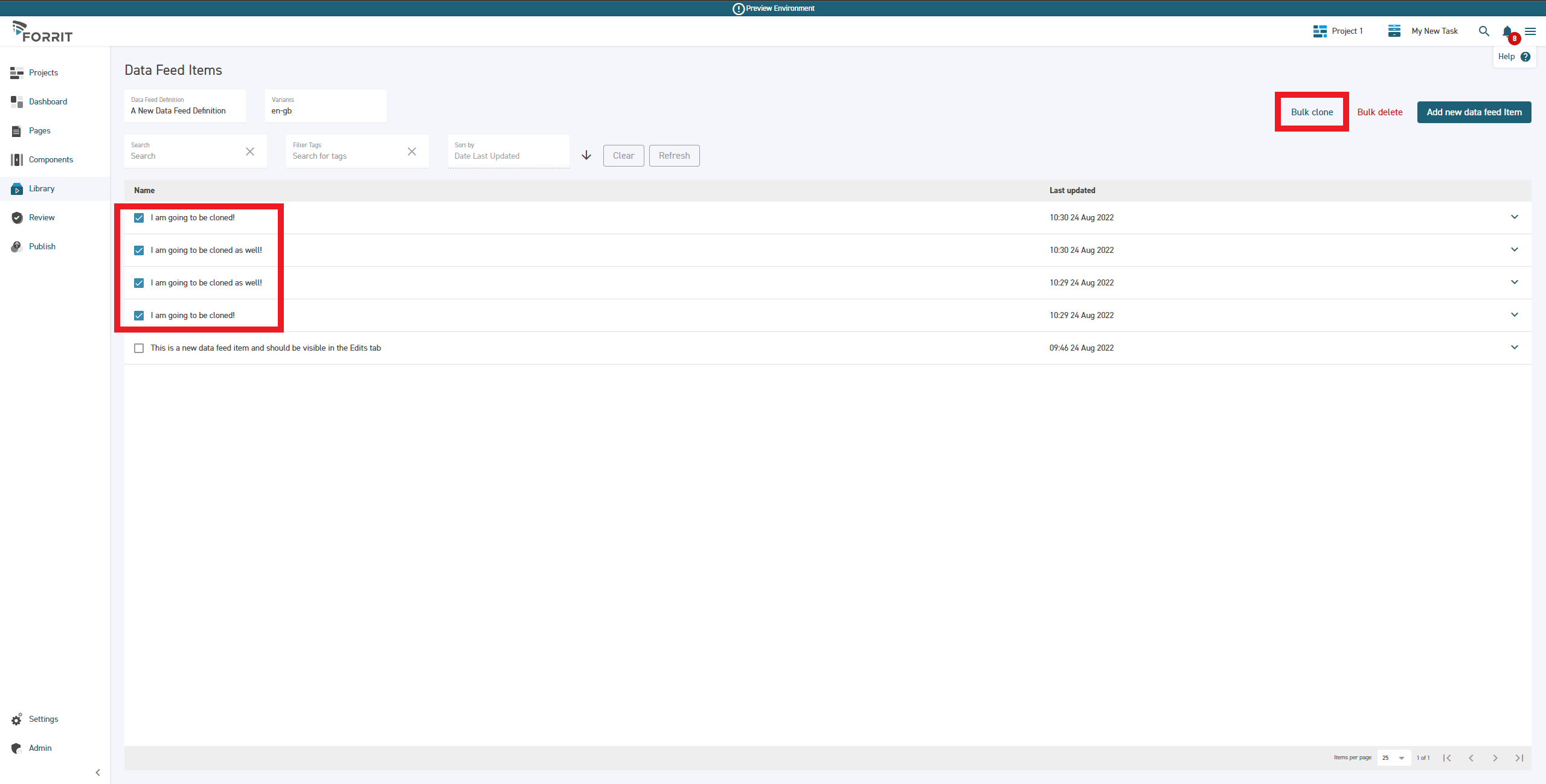Toggle sort direction arrow icon

click(586, 156)
